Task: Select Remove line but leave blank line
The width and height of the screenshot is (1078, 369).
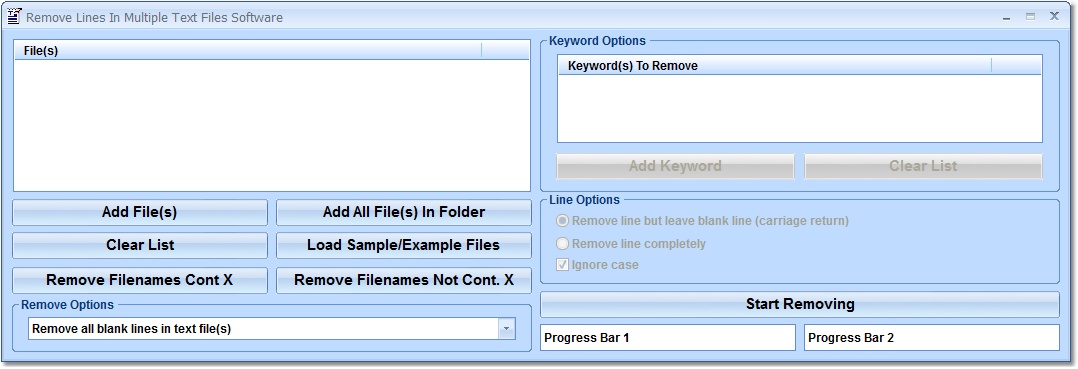Action: [703, 221]
